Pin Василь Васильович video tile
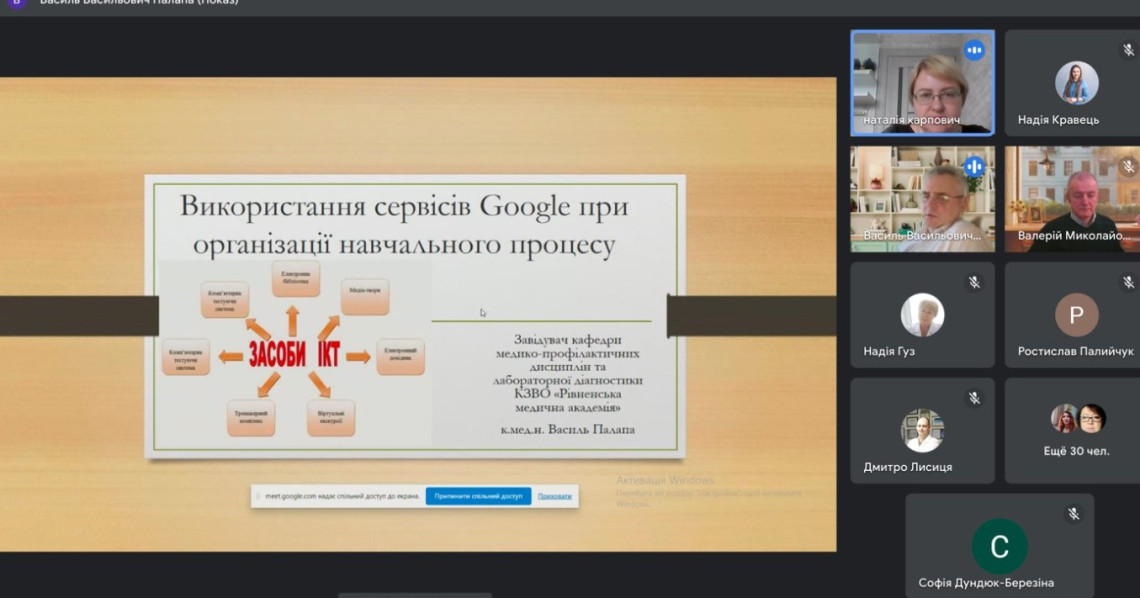 pyautogui.click(x=923, y=199)
